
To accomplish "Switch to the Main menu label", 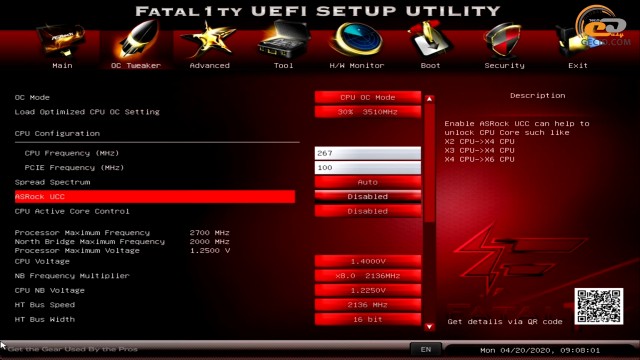I will pos(62,65).
